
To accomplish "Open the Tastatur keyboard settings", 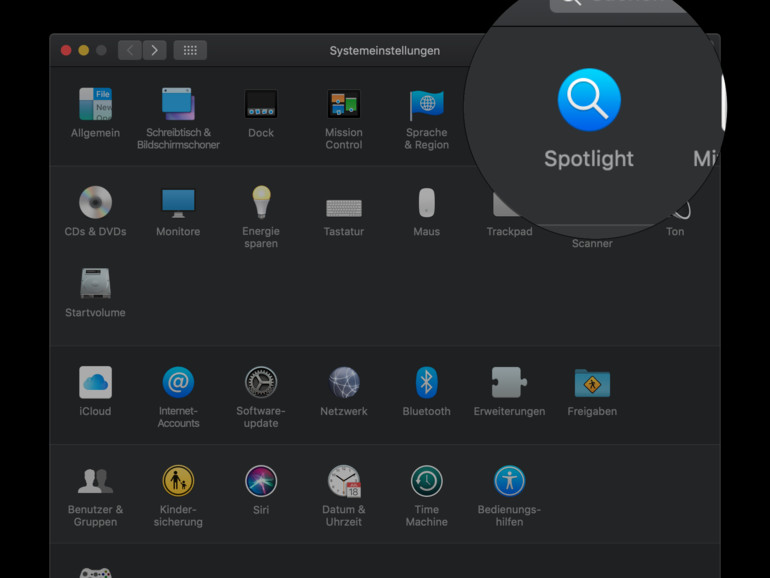I will [344, 208].
